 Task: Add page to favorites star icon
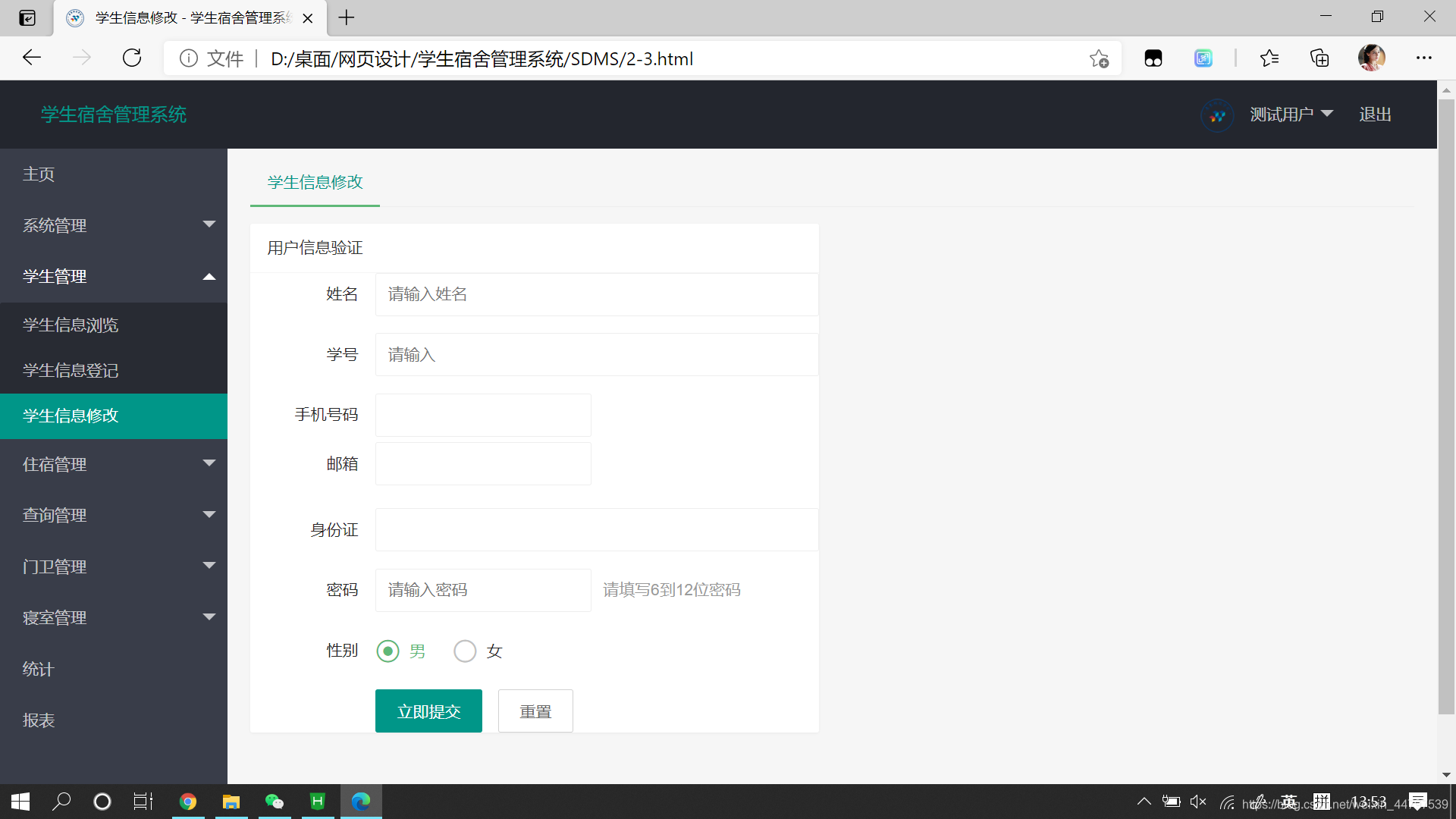(1099, 58)
